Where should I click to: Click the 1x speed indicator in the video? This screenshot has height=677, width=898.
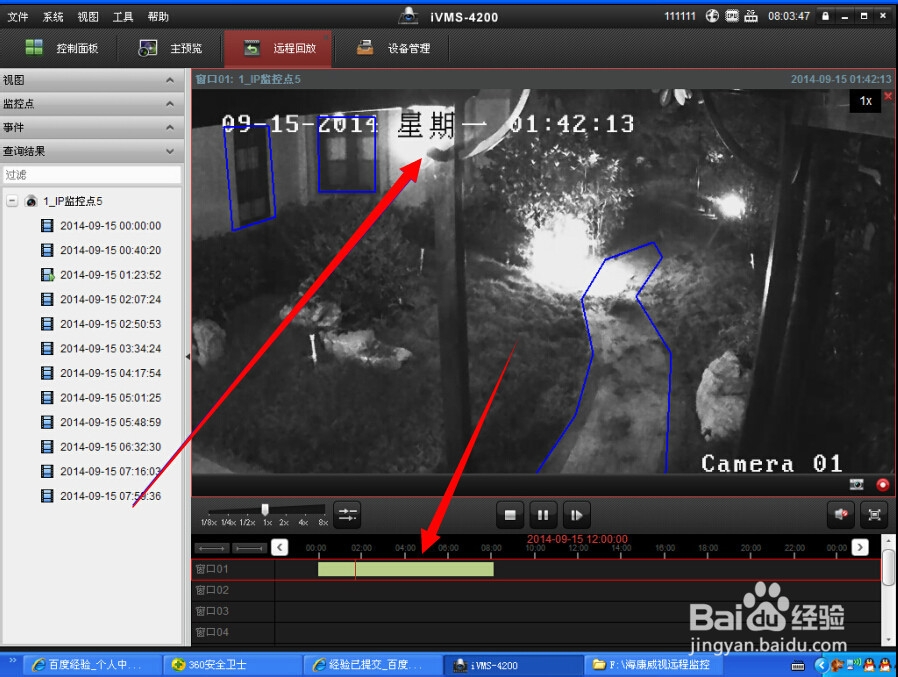coord(865,101)
